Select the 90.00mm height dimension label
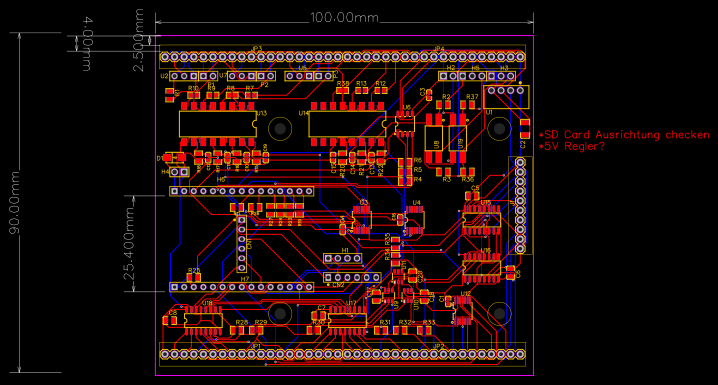718x385 pixels. pyautogui.click(x=15, y=202)
